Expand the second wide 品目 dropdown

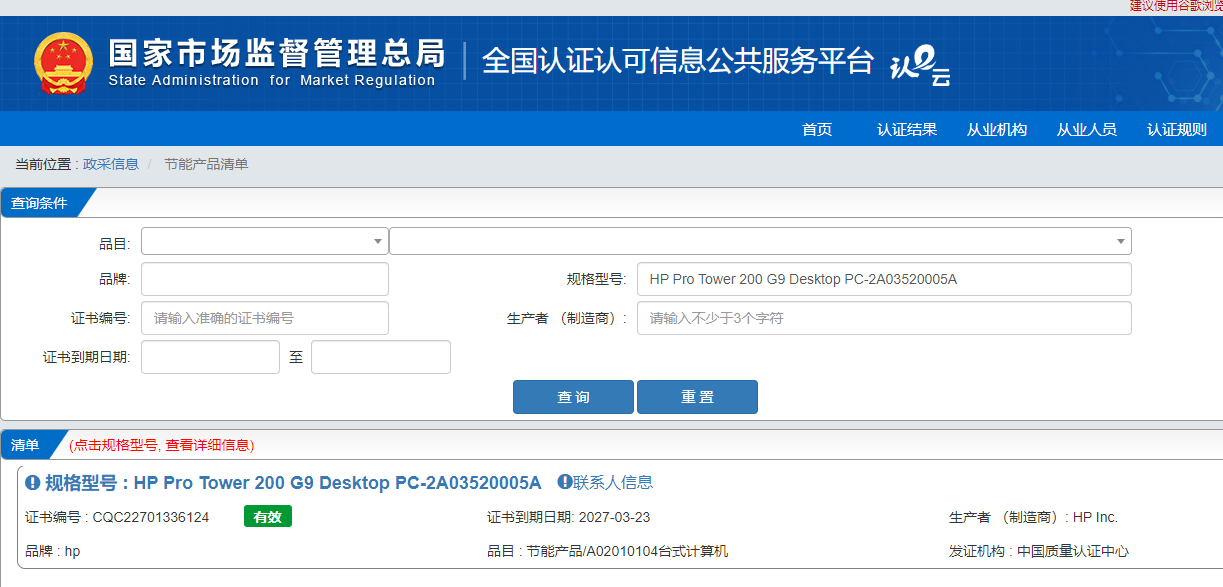coord(760,241)
